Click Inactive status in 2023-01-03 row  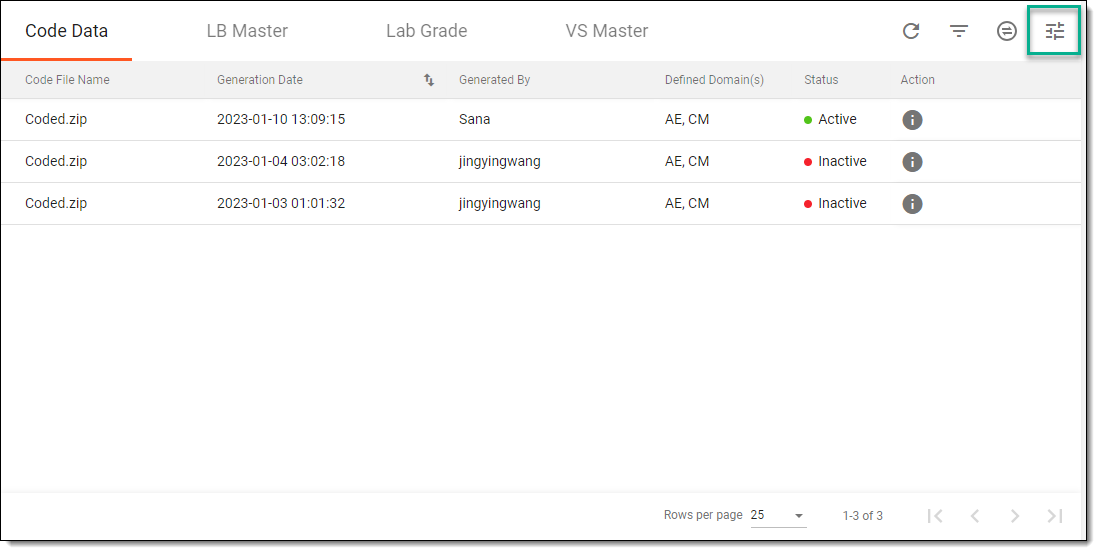click(x=842, y=203)
